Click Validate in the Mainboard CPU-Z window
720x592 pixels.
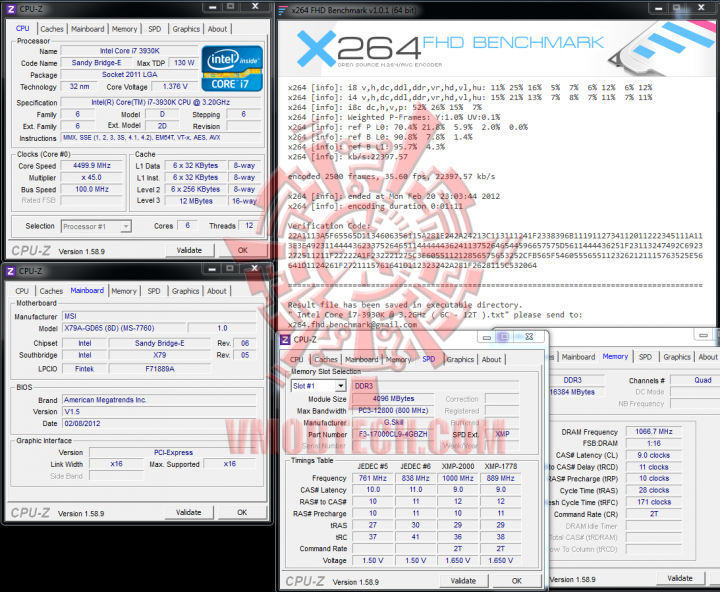click(189, 512)
